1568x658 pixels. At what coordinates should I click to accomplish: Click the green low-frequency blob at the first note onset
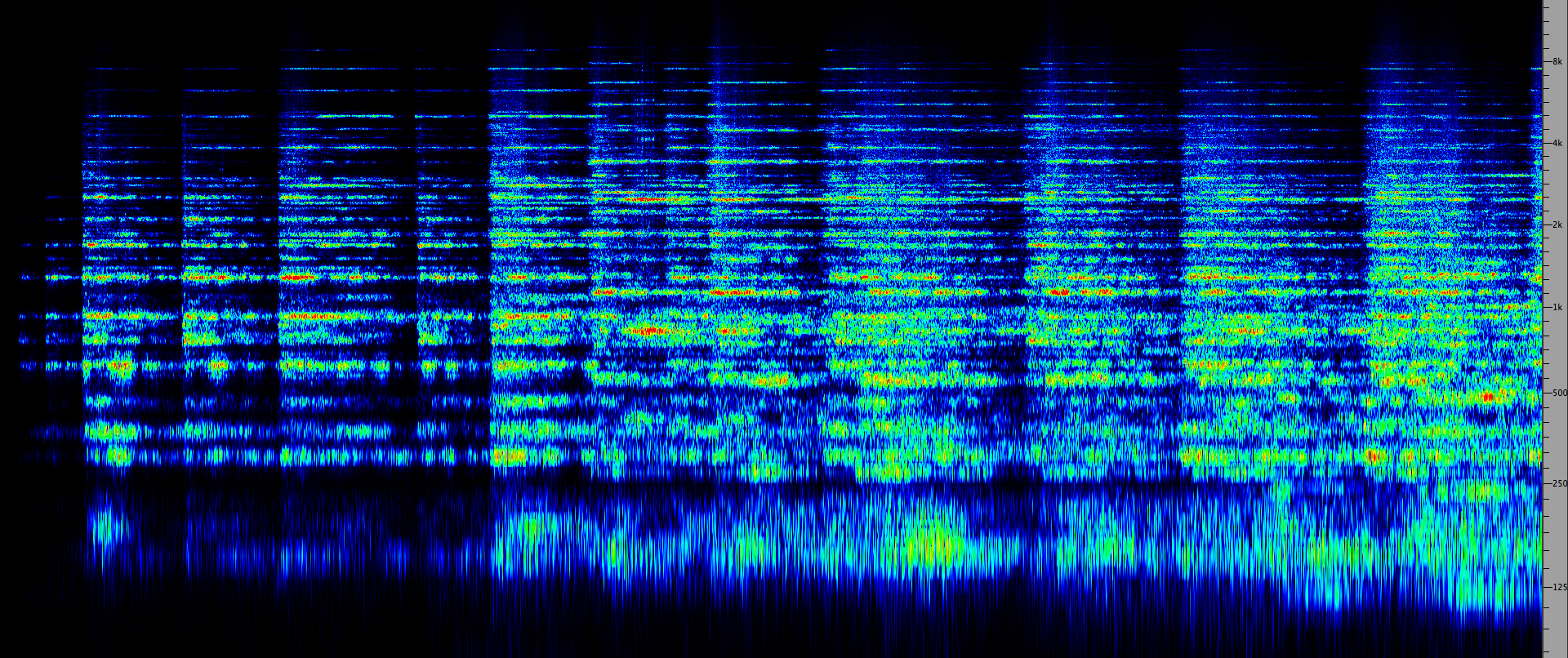pos(104,525)
